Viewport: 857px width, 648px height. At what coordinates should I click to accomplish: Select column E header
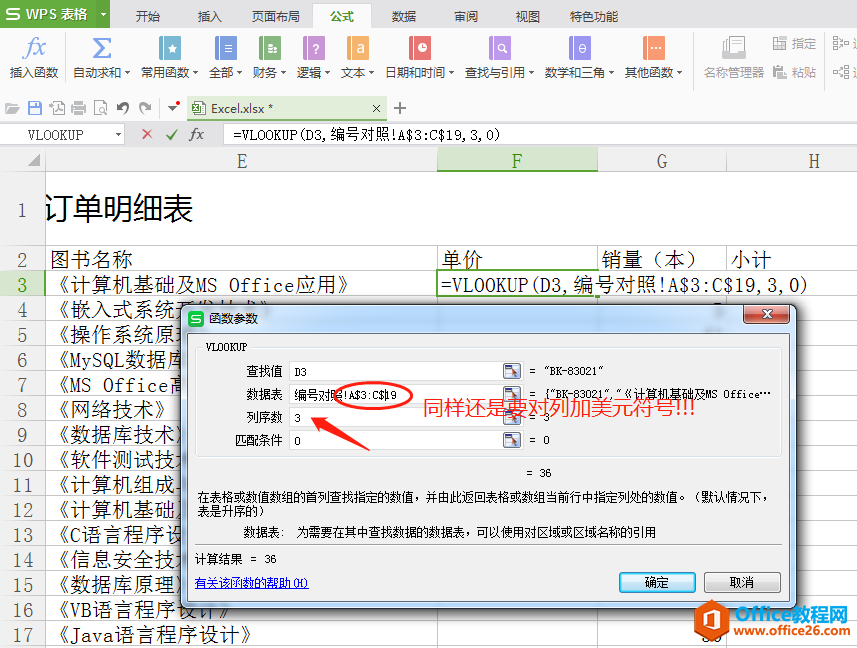[x=242, y=161]
